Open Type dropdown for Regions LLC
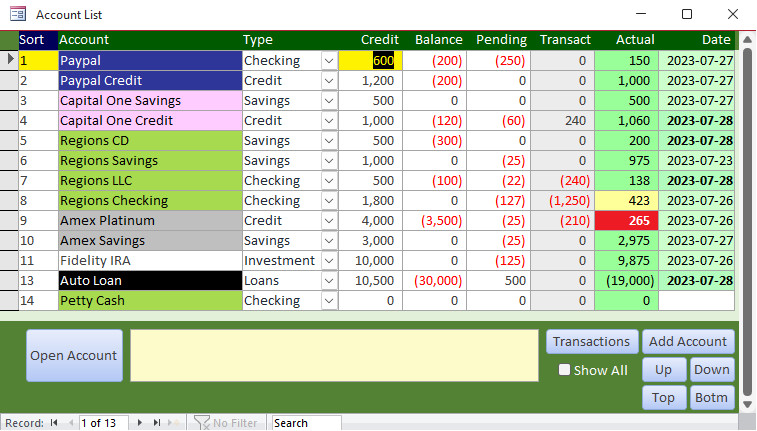The width and height of the screenshot is (757, 431). (x=329, y=181)
